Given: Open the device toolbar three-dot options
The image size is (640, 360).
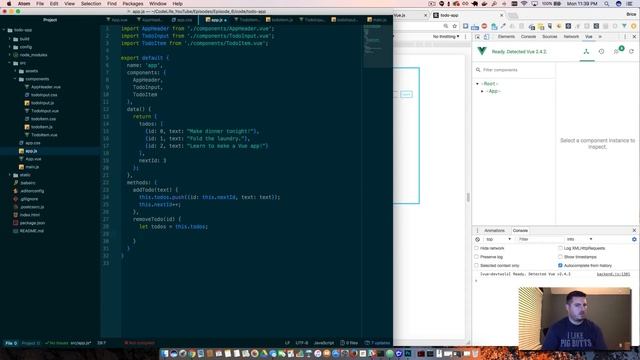Looking at the screenshot, I should (465, 37).
